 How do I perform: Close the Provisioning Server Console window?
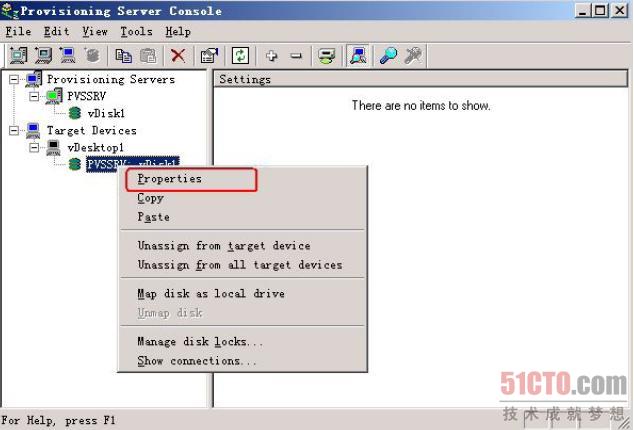pyautogui.click(x=619, y=11)
